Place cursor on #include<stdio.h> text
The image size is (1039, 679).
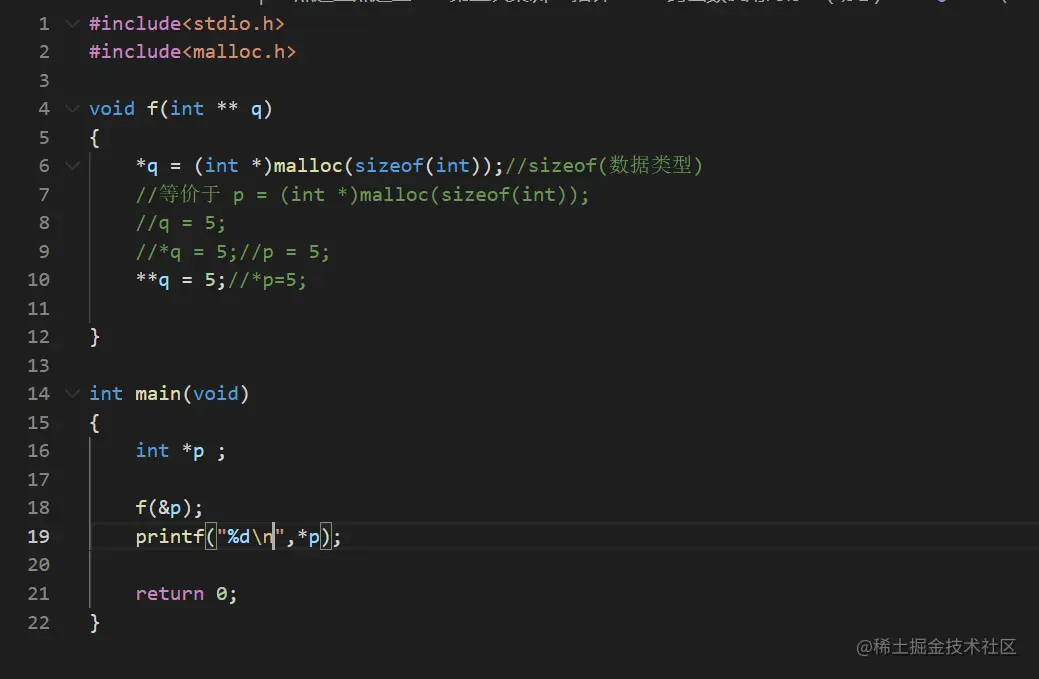click(x=187, y=24)
